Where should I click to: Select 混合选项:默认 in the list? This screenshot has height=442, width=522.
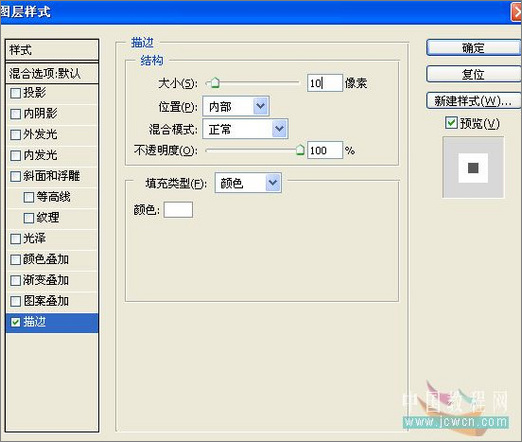[52, 73]
